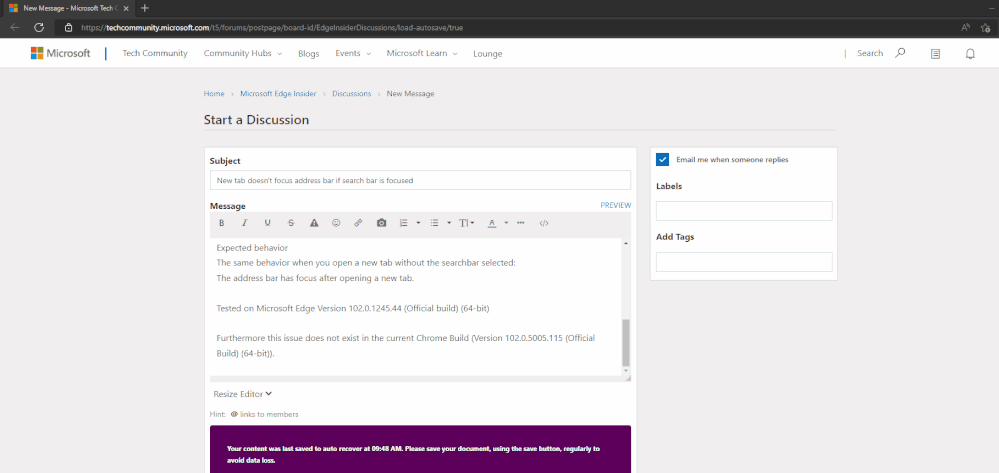The height and width of the screenshot is (473, 999).
Task: Apply strikethrough formatting
Action: tap(291, 223)
